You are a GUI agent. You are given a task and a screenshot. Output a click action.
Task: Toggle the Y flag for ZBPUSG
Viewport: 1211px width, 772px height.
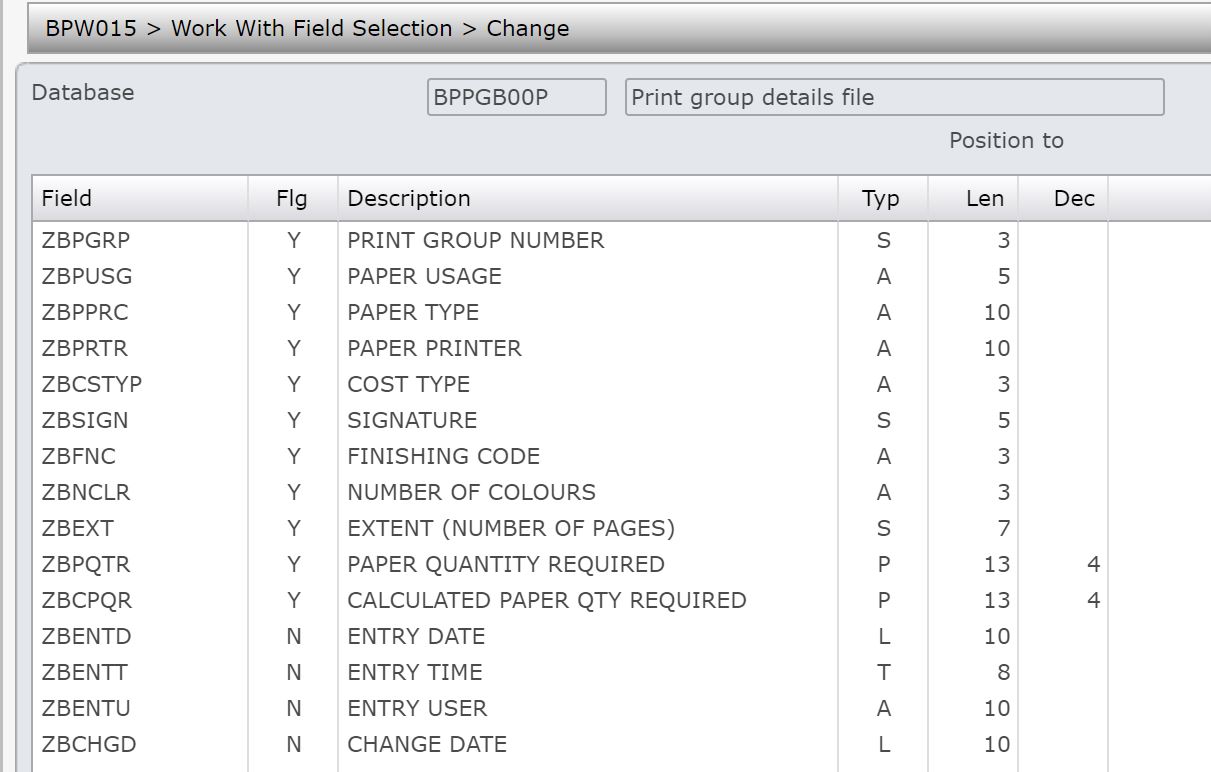pyautogui.click(x=293, y=276)
